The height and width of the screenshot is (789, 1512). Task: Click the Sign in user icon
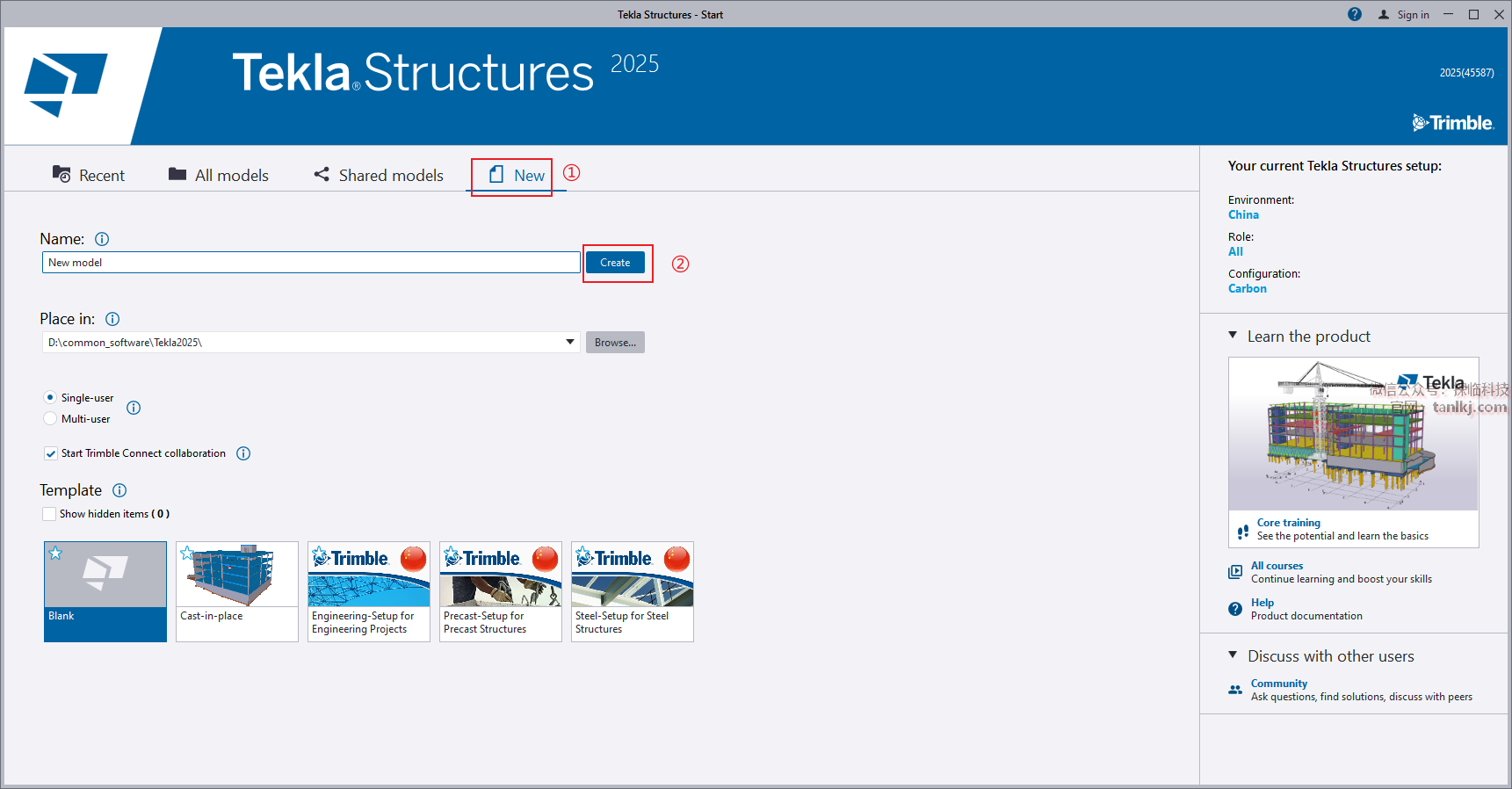[1384, 14]
